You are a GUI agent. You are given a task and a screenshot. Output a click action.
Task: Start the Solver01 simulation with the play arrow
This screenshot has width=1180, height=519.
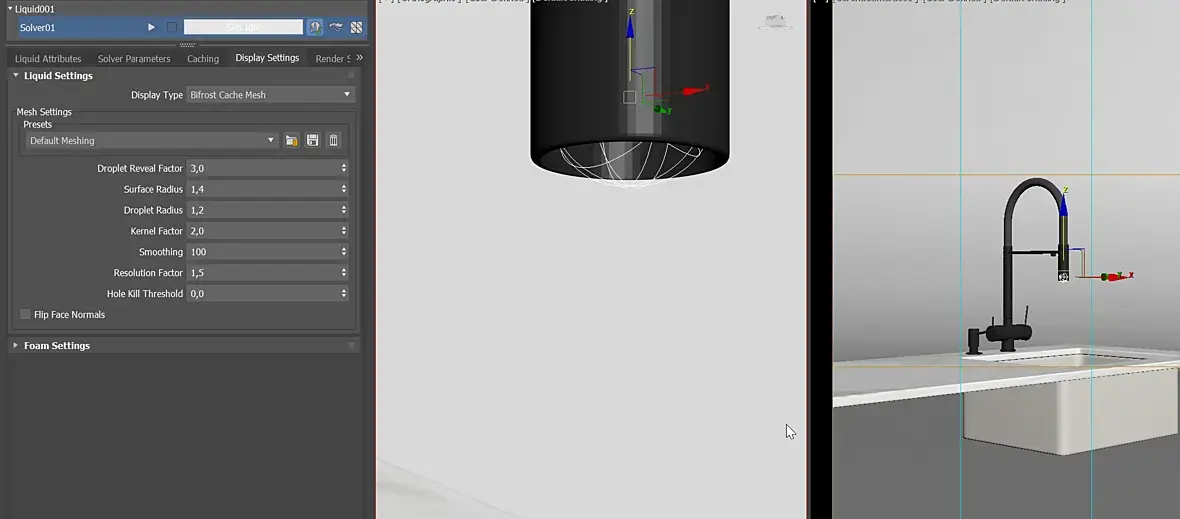pyautogui.click(x=151, y=27)
